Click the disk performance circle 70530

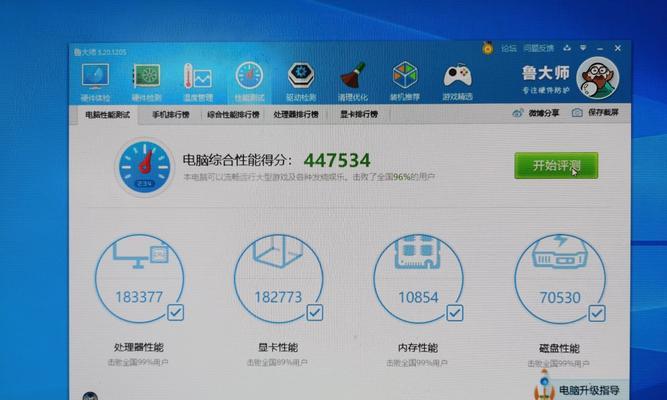tap(560, 279)
